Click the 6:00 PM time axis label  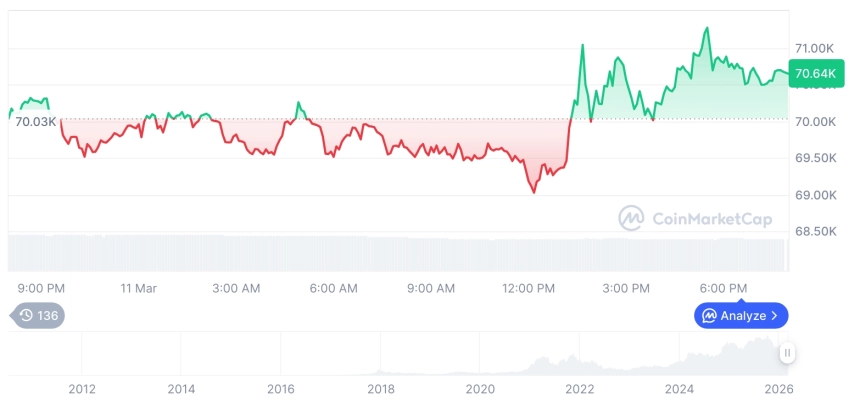[x=723, y=288]
